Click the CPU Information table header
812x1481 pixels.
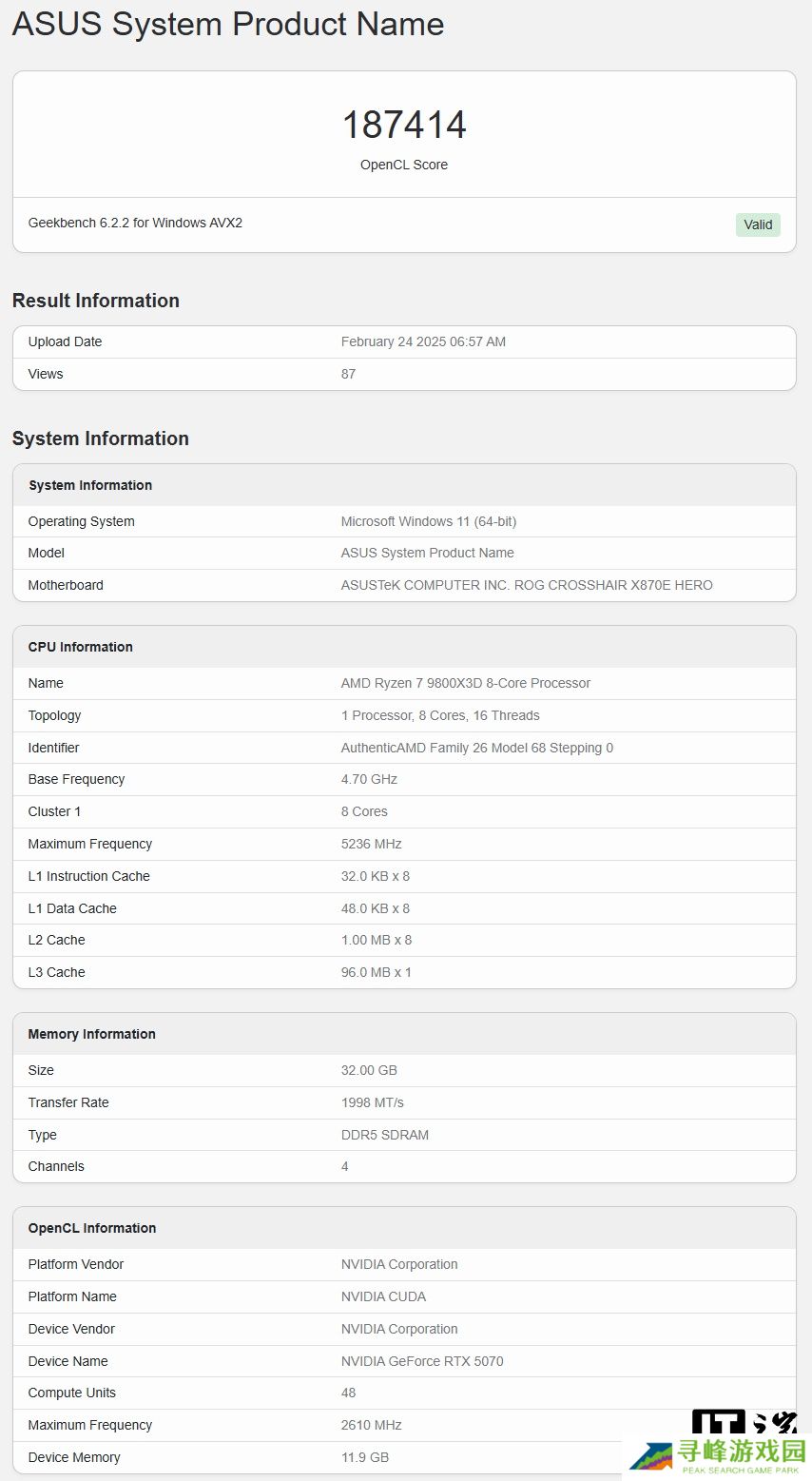click(81, 647)
